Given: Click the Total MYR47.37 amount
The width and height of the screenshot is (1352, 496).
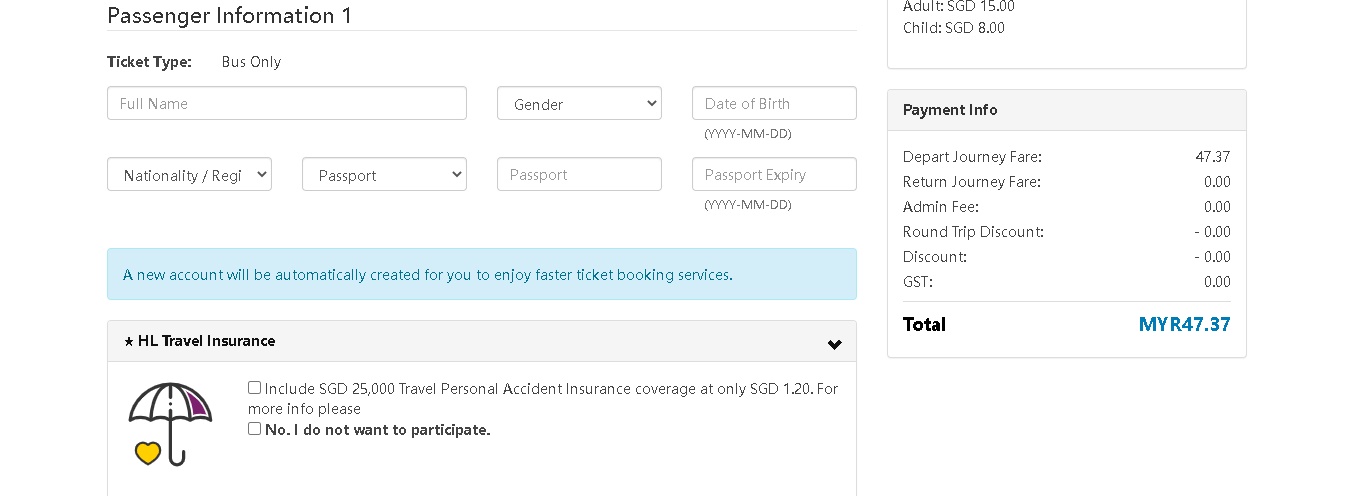Looking at the screenshot, I should point(1184,324).
